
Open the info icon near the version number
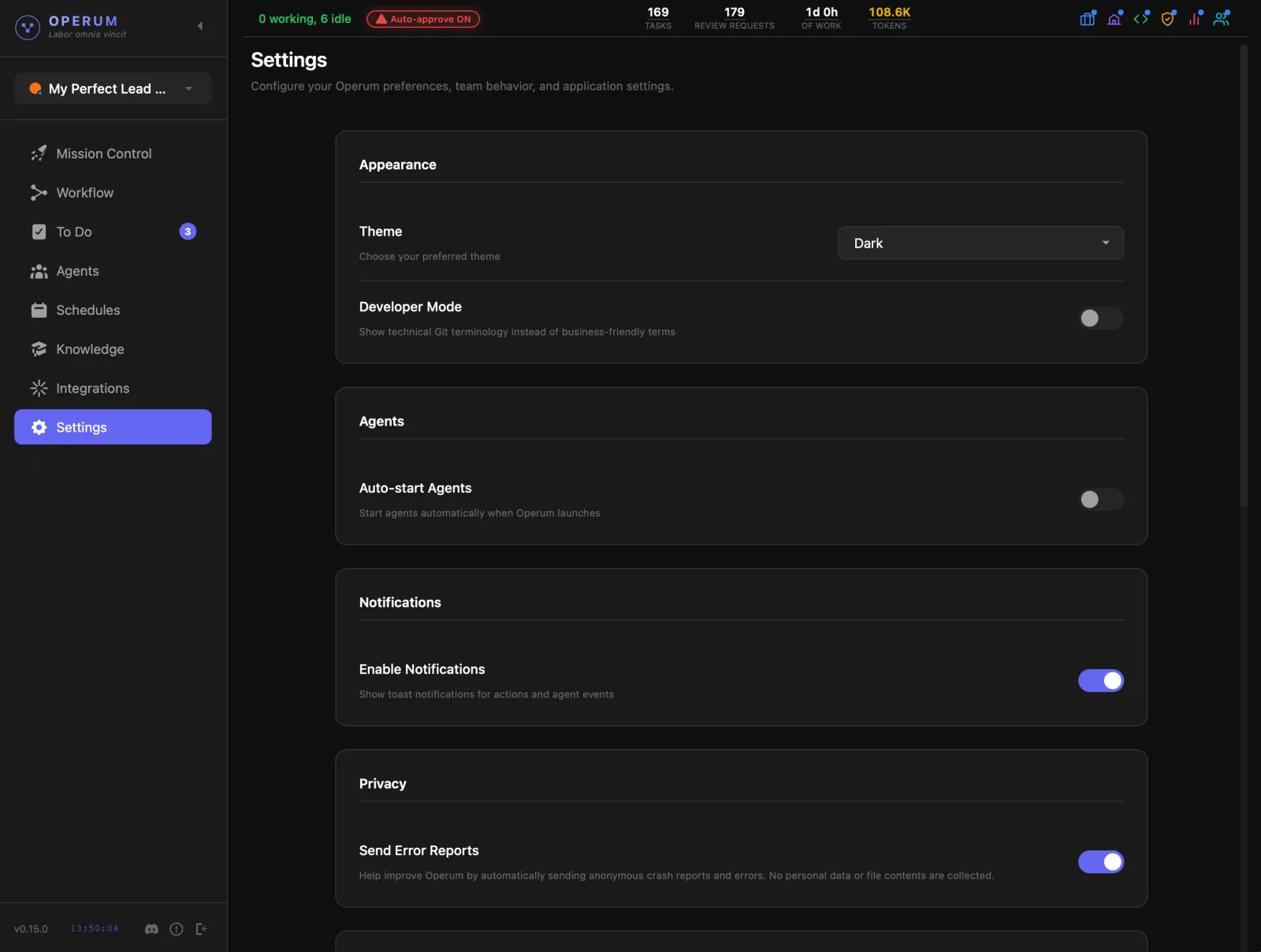point(176,928)
